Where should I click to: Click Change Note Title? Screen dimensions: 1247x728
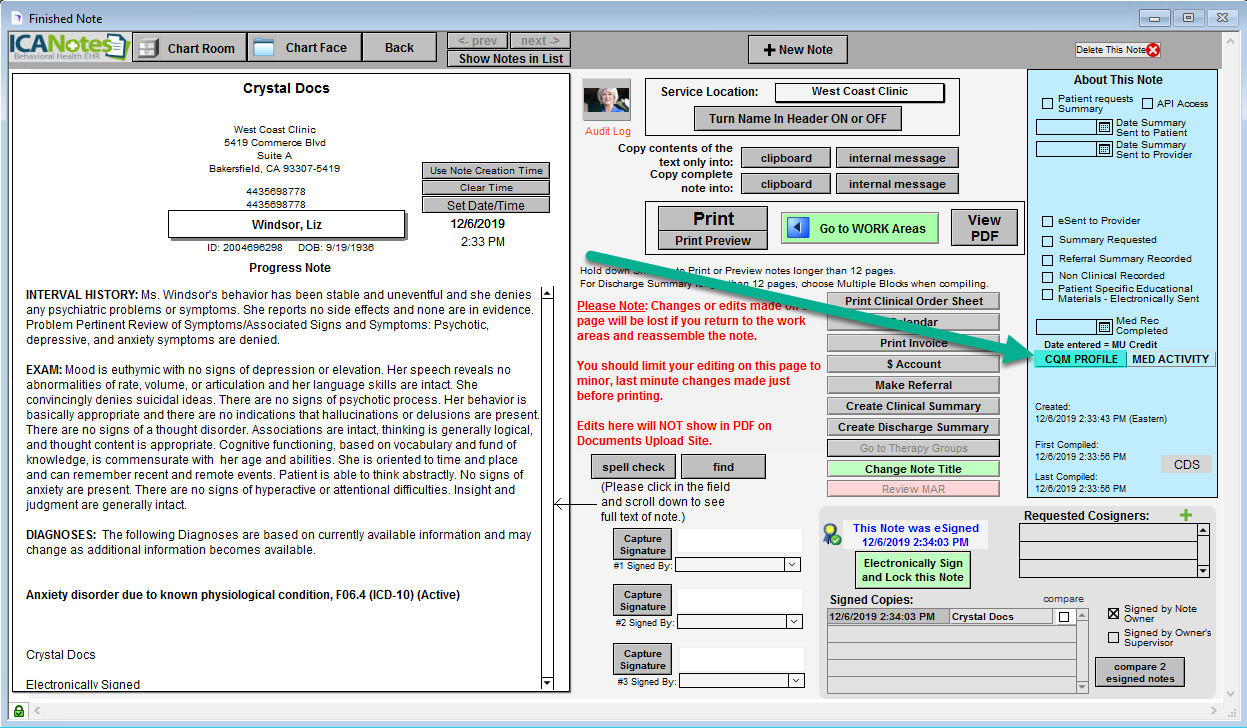click(914, 469)
